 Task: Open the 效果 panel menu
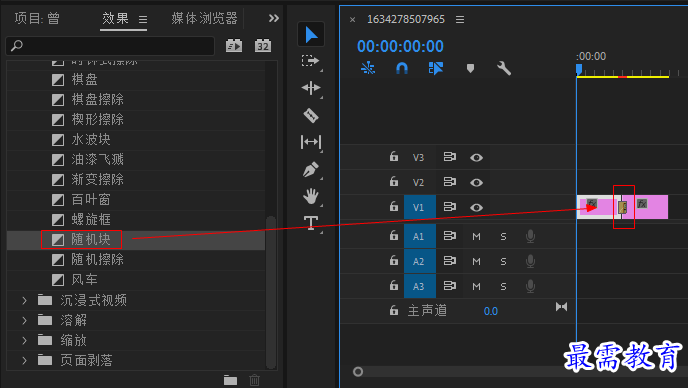[143, 19]
